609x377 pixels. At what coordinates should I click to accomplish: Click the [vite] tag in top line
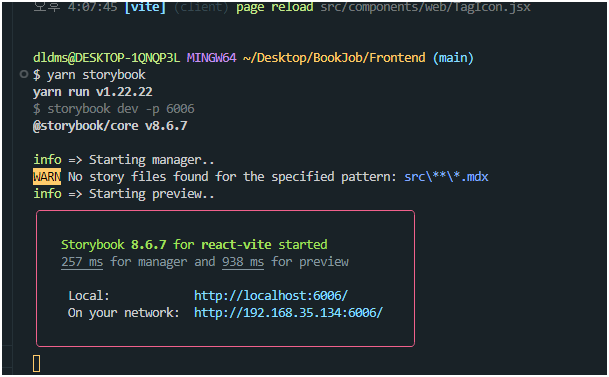(x=145, y=7)
